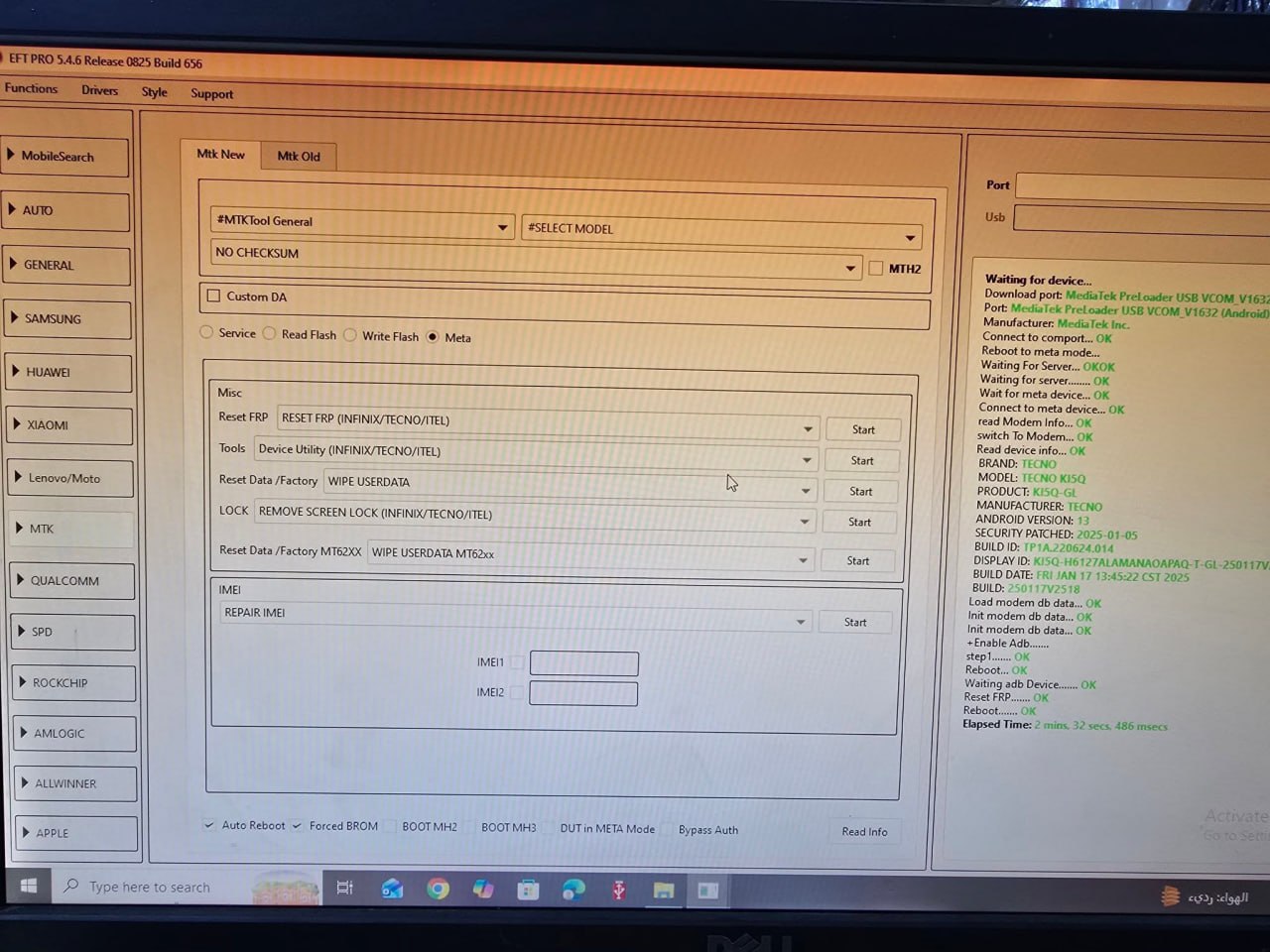Expand the MobileSearch sidebar section
Screen dimensions: 1270x952
65,157
